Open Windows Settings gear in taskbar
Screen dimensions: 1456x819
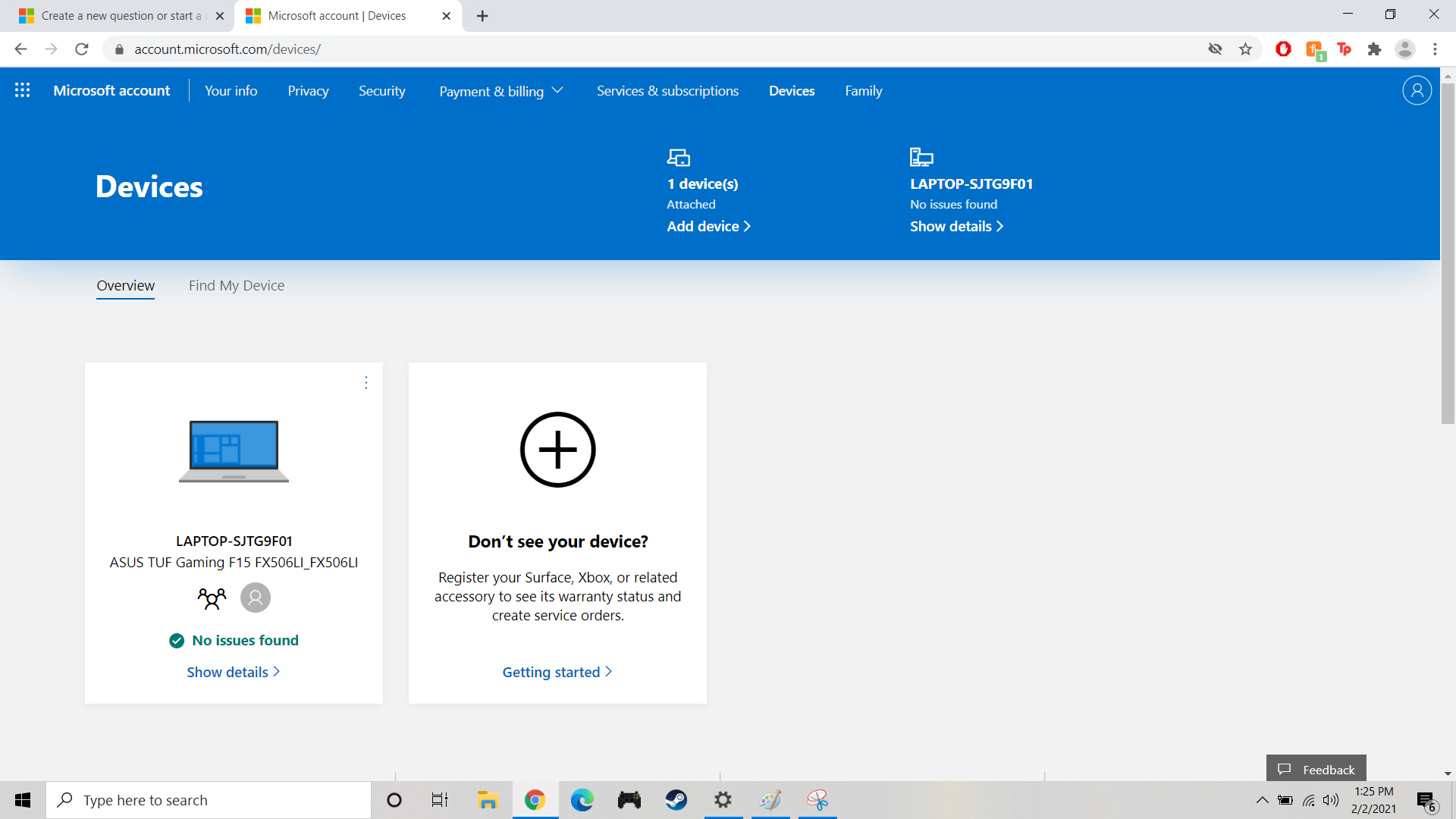click(723, 800)
